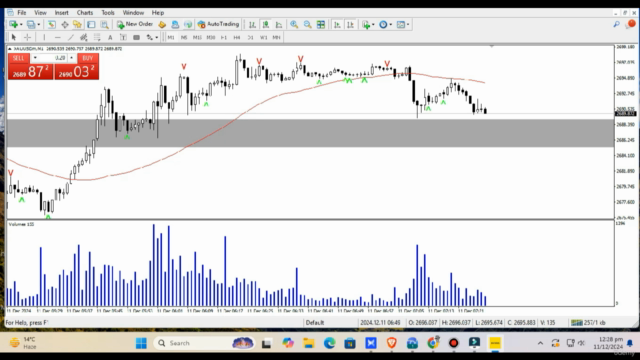This screenshot has height=360, width=640.
Task: Toggle the Market Watch panel icon
Action: (51, 24)
